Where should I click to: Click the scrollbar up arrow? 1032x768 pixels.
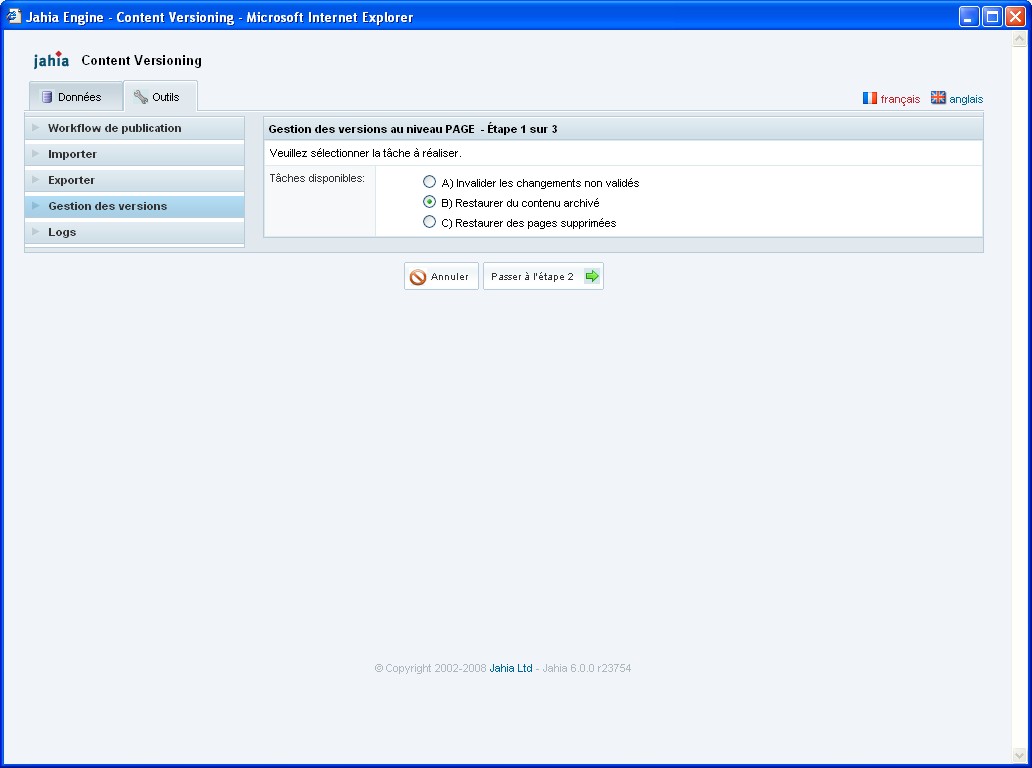click(1019, 39)
